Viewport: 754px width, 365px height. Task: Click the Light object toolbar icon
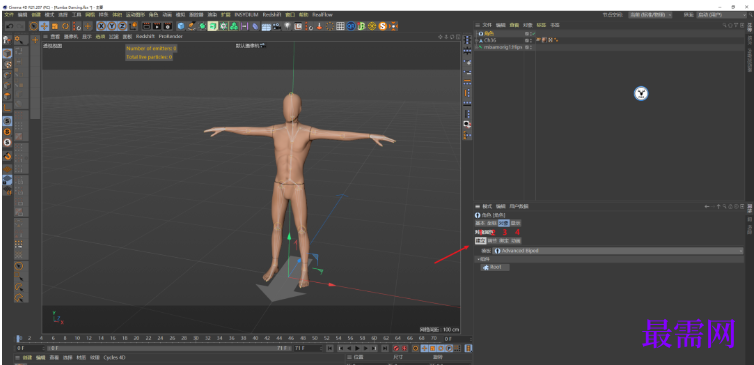click(287, 26)
